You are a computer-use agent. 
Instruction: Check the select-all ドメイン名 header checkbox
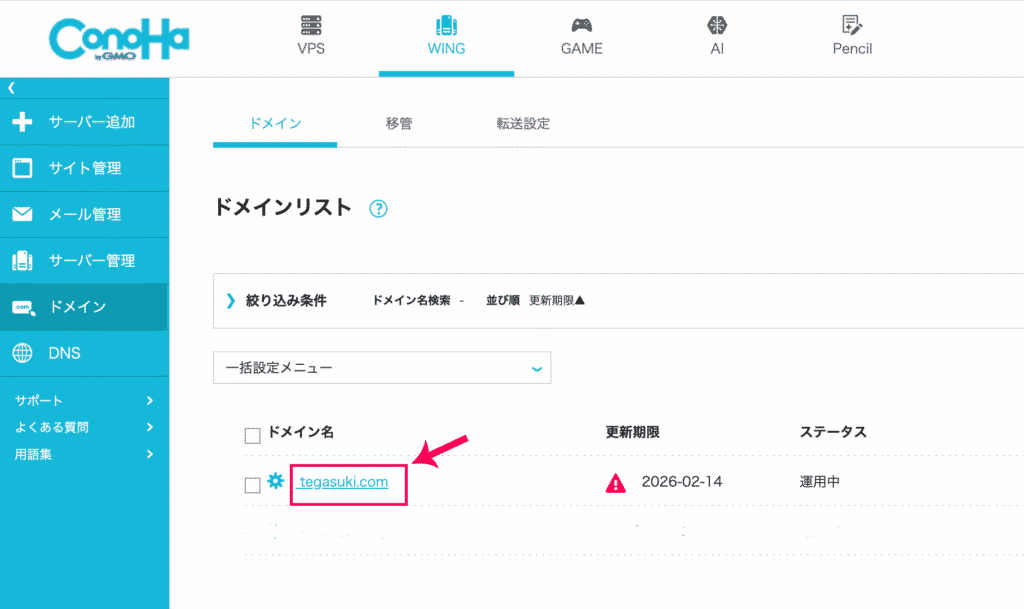[252, 435]
